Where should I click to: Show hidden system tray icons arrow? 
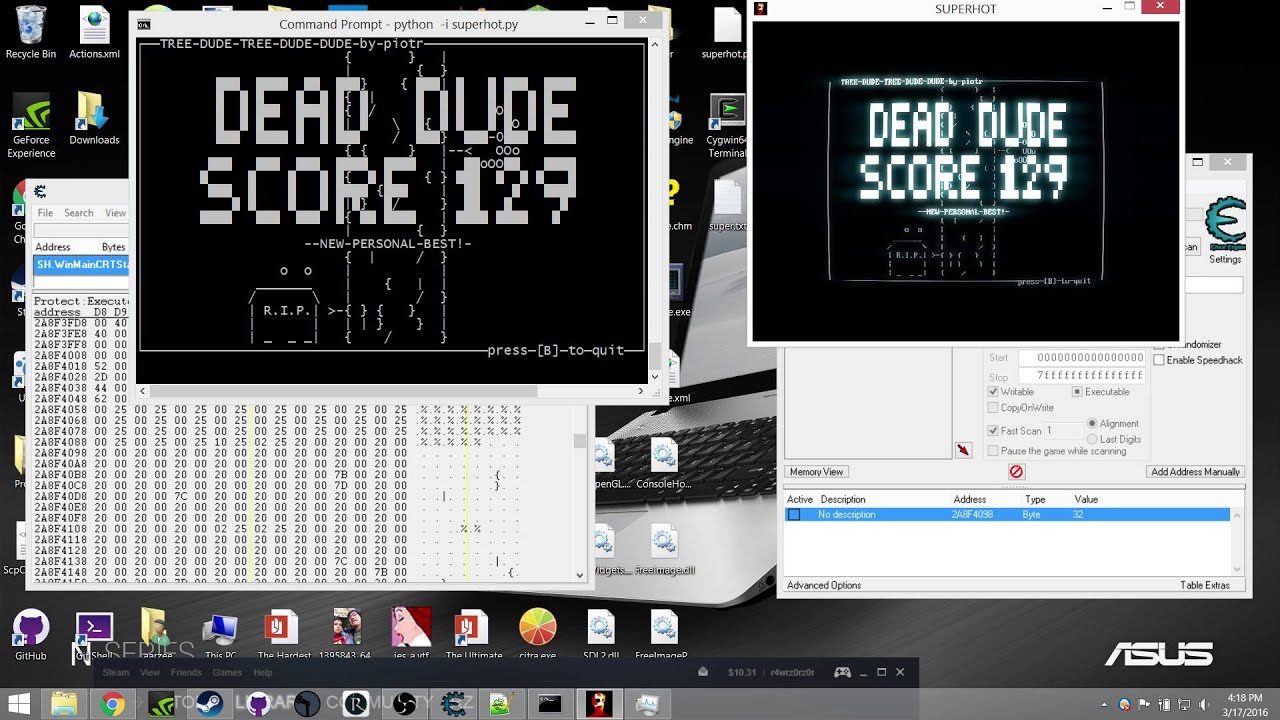coord(1104,705)
